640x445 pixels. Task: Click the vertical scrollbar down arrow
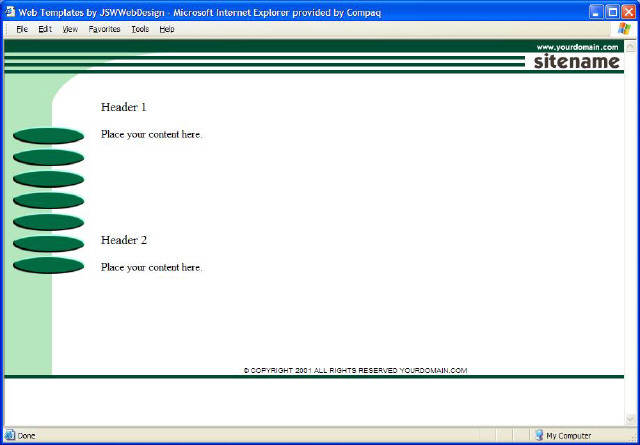tap(631, 419)
